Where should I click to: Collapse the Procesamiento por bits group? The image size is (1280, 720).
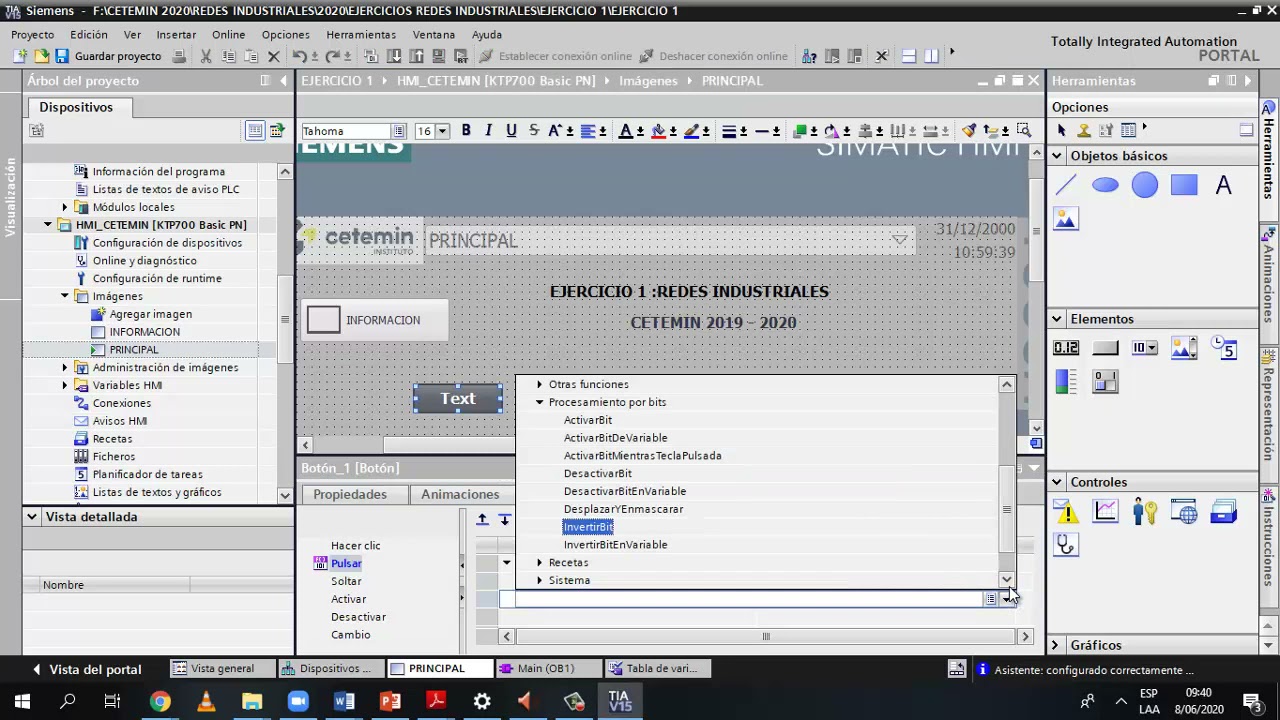pos(540,402)
